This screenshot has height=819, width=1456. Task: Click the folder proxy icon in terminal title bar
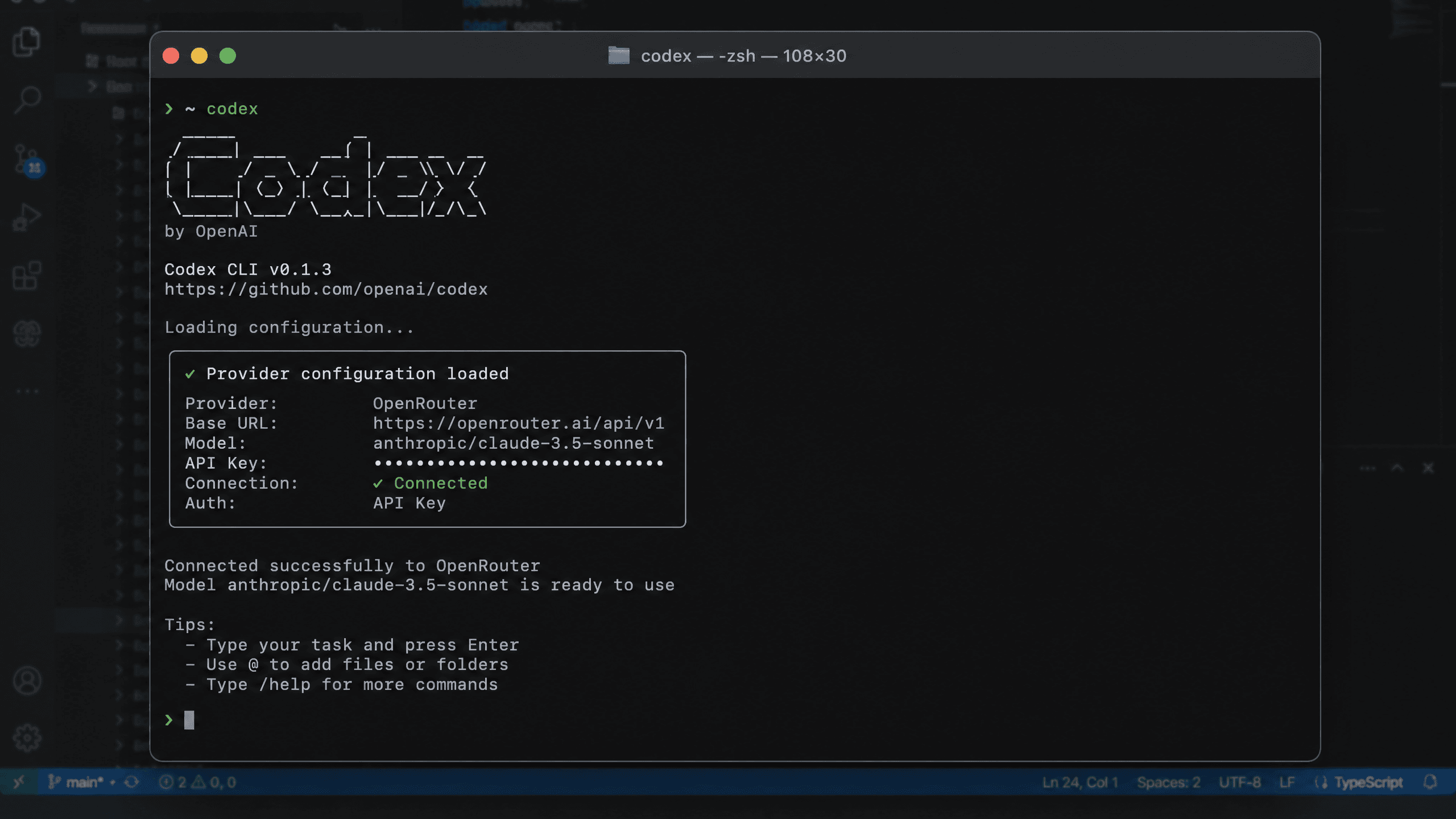[619, 55]
